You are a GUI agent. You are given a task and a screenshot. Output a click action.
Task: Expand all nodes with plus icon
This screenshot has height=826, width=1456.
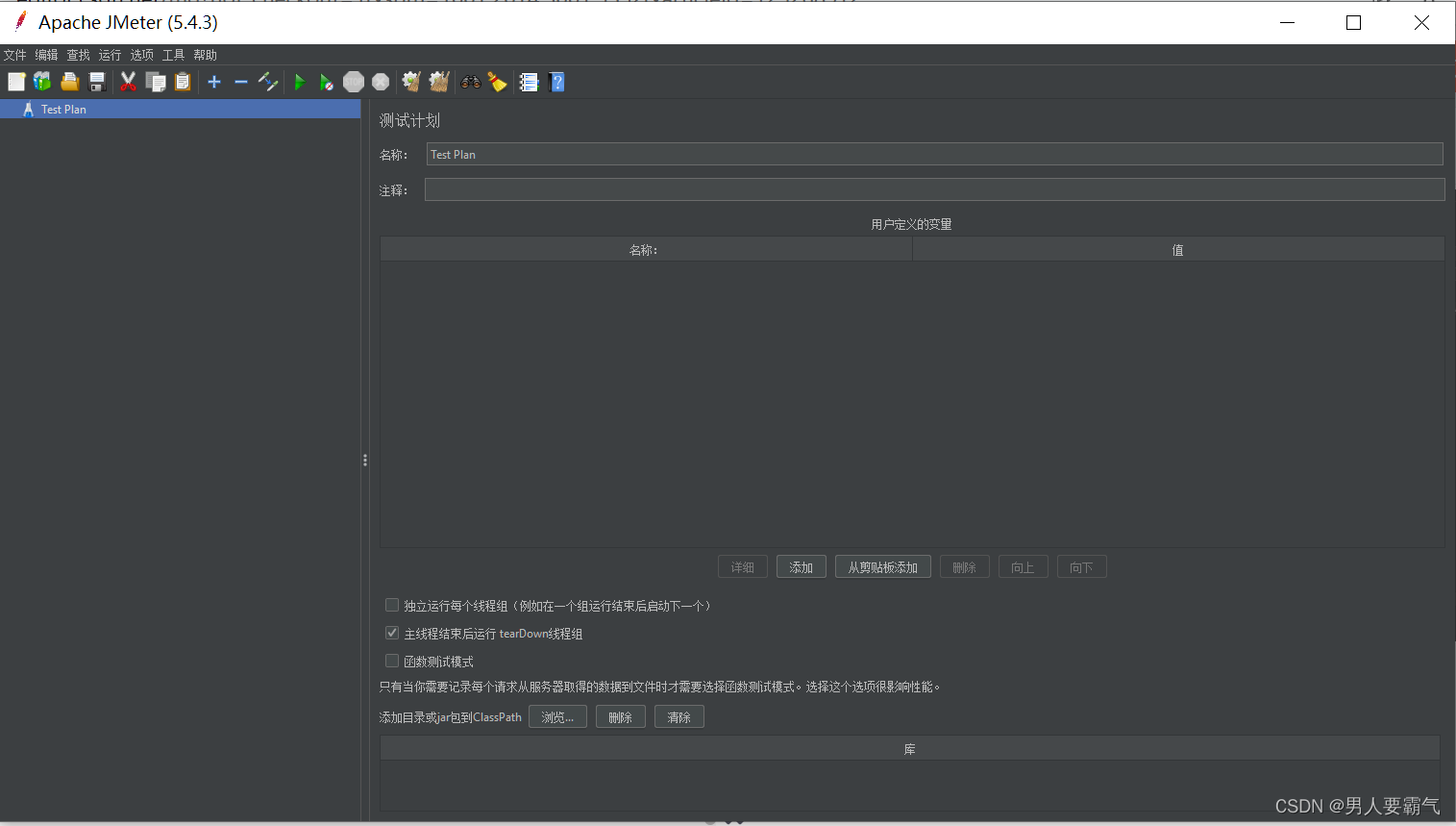coord(214,83)
